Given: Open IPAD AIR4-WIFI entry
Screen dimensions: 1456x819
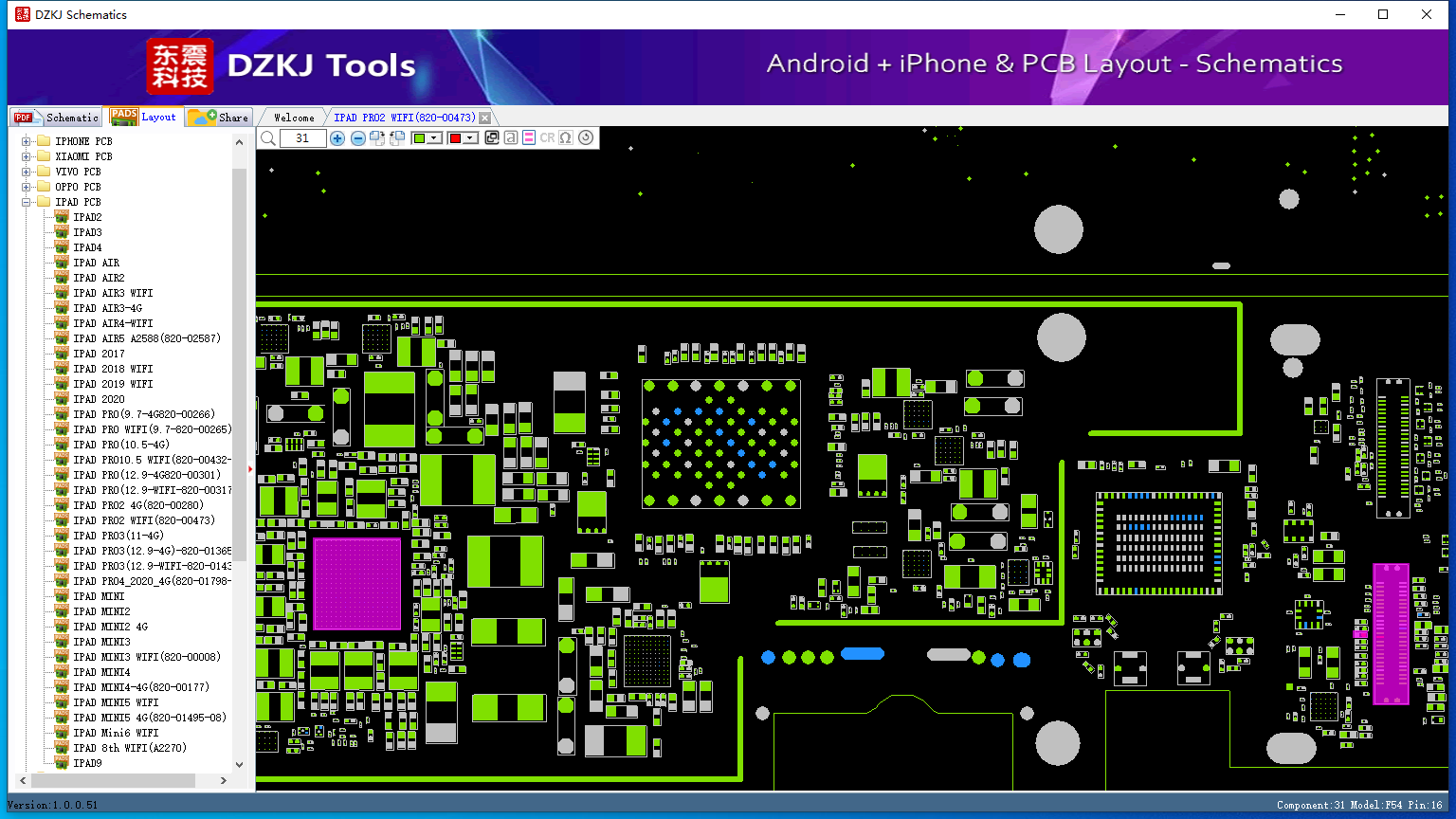Looking at the screenshot, I should tap(113, 323).
